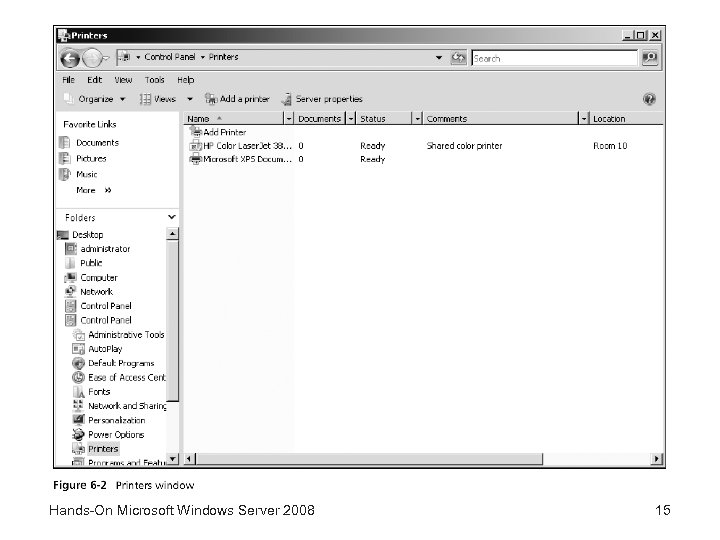Click the horizontal scrollbar left arrow
This screenshot has height=540, width=720.
tap(190, 458)
